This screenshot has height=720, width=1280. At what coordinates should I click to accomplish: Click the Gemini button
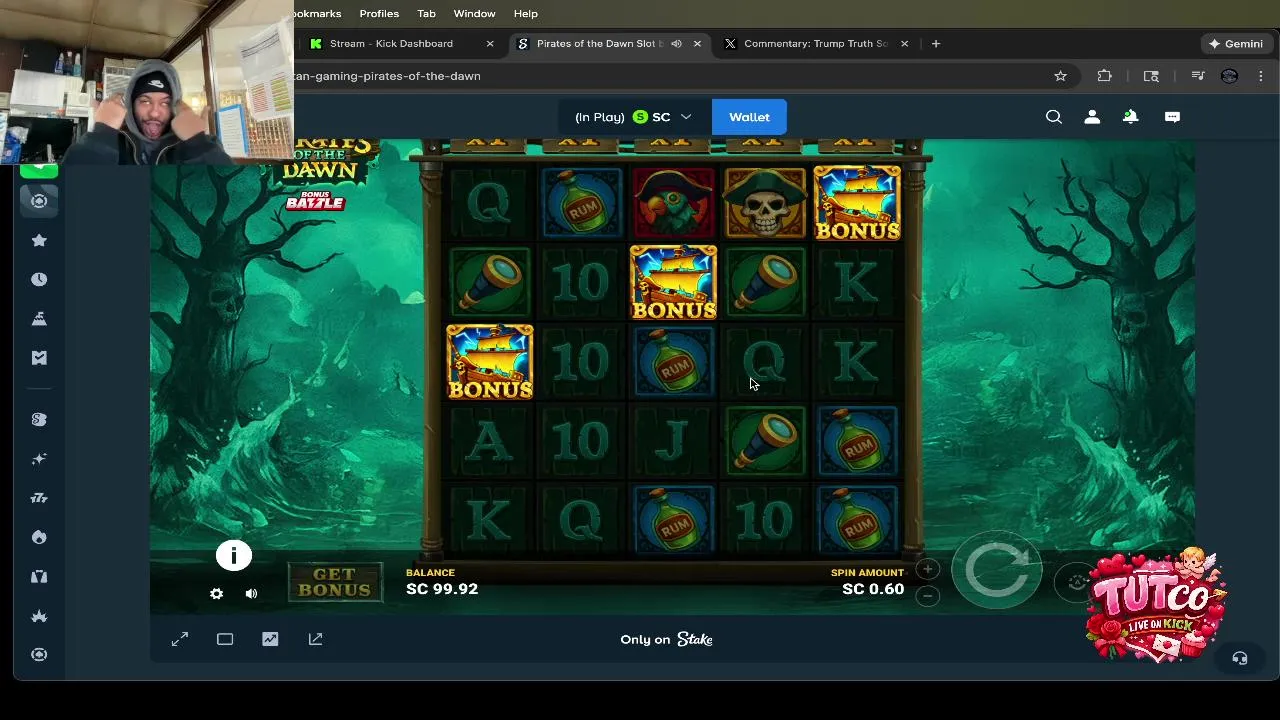1236,43
